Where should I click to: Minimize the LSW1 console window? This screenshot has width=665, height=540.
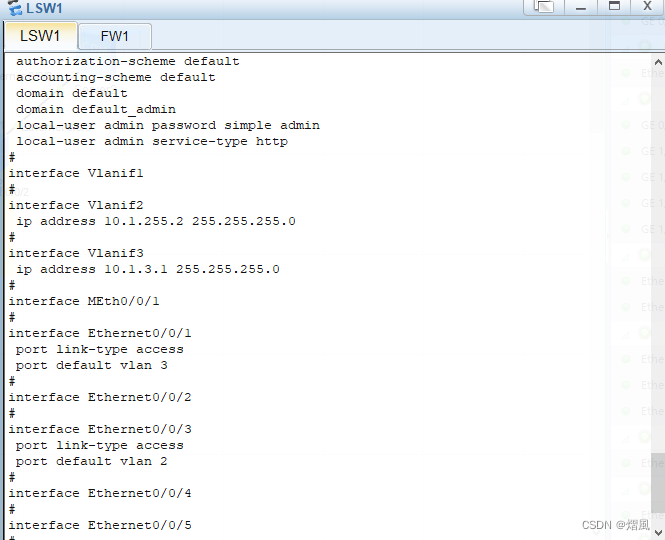[581, 7]
